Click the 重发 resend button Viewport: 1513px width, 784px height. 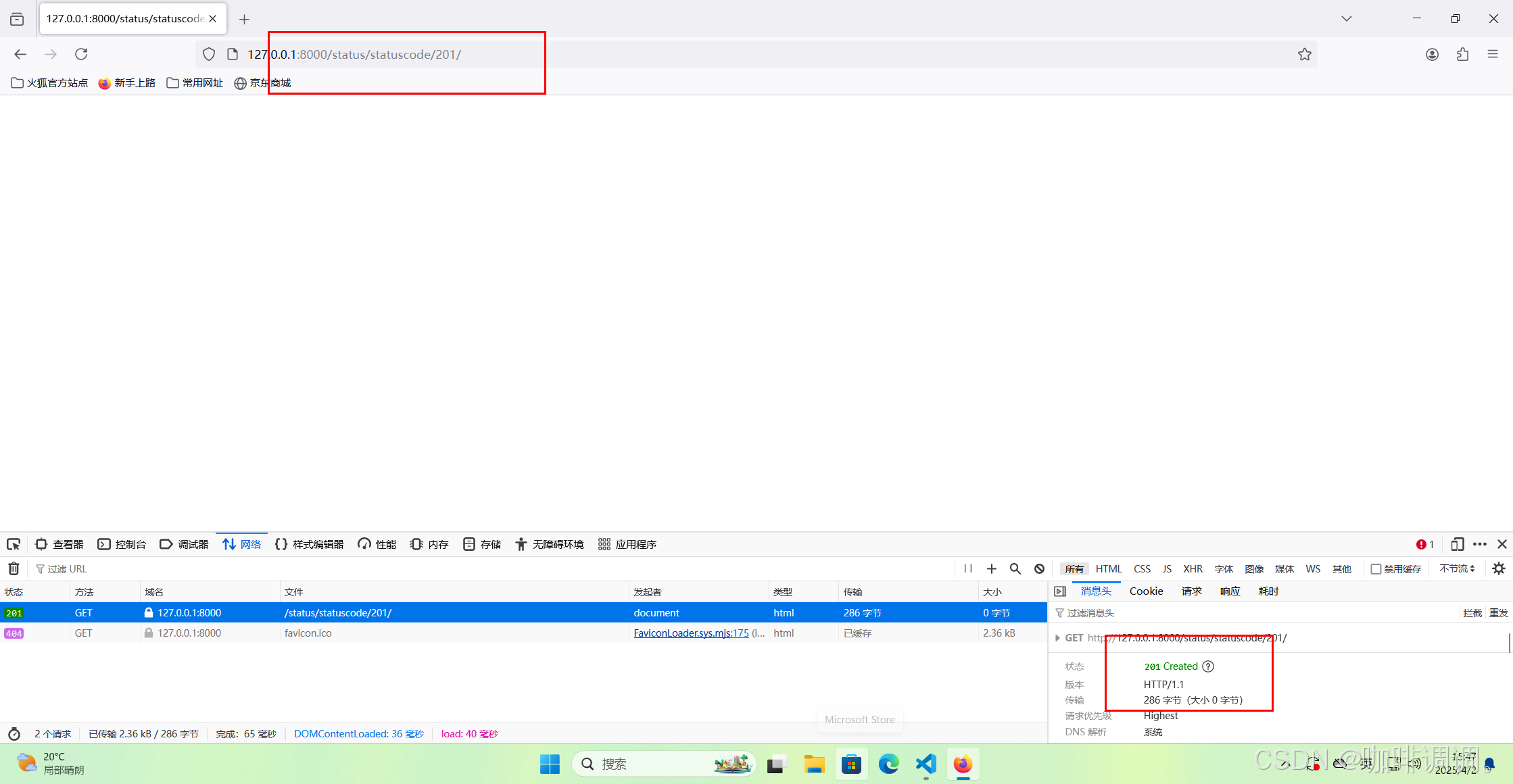coord(1498,613)
